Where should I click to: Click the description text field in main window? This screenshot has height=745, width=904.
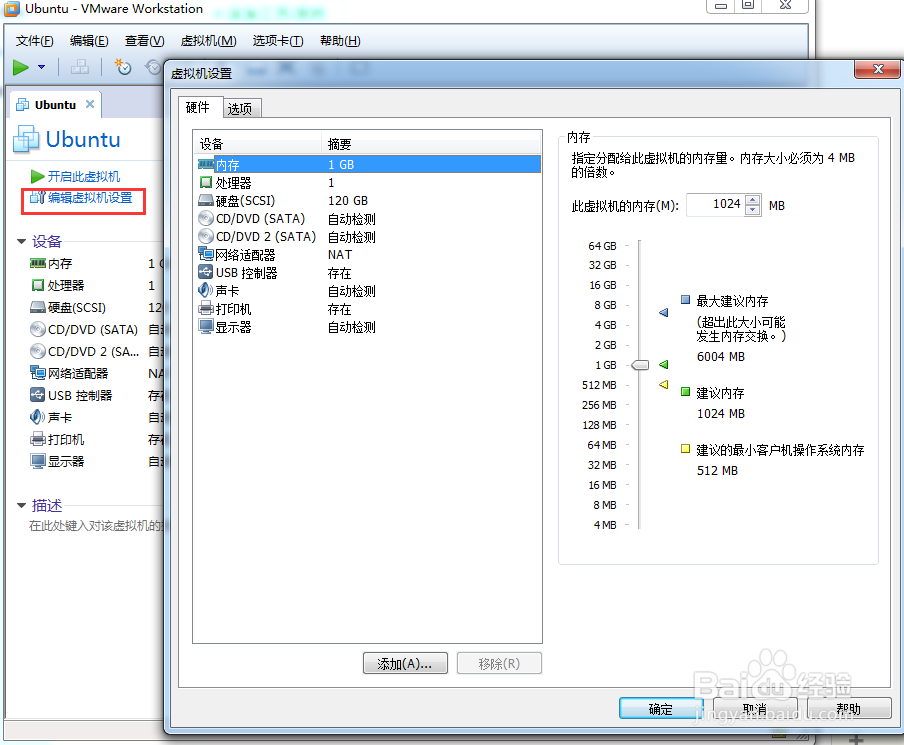[x=96, y=526]
